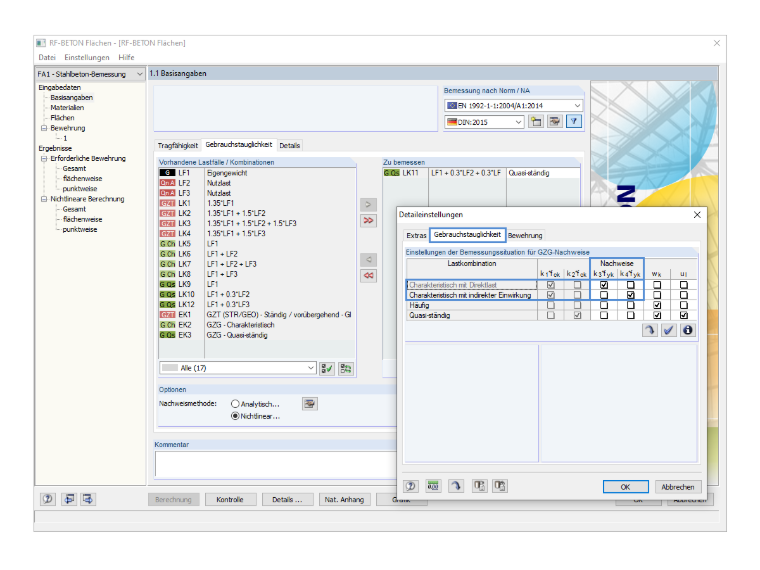Click the restore defaults arrow icon in the Detaileinstellungen dialog footer
The height and width of the screenshot is (570, 760).
pos(456,486)
